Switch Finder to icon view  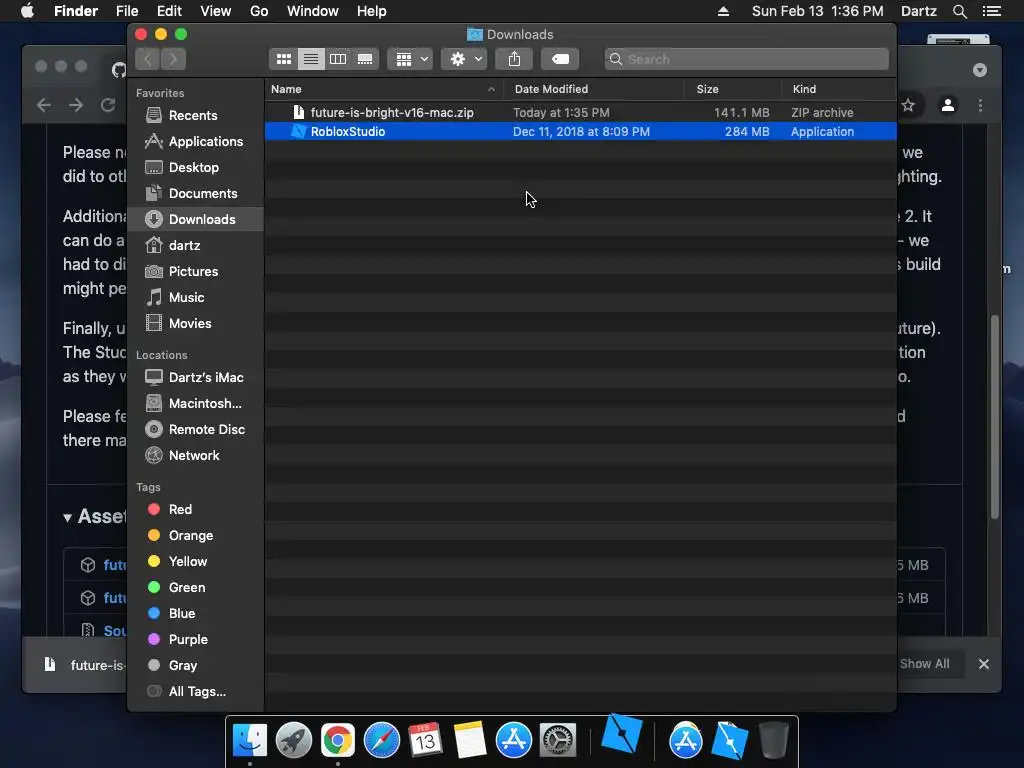(283, 59)
